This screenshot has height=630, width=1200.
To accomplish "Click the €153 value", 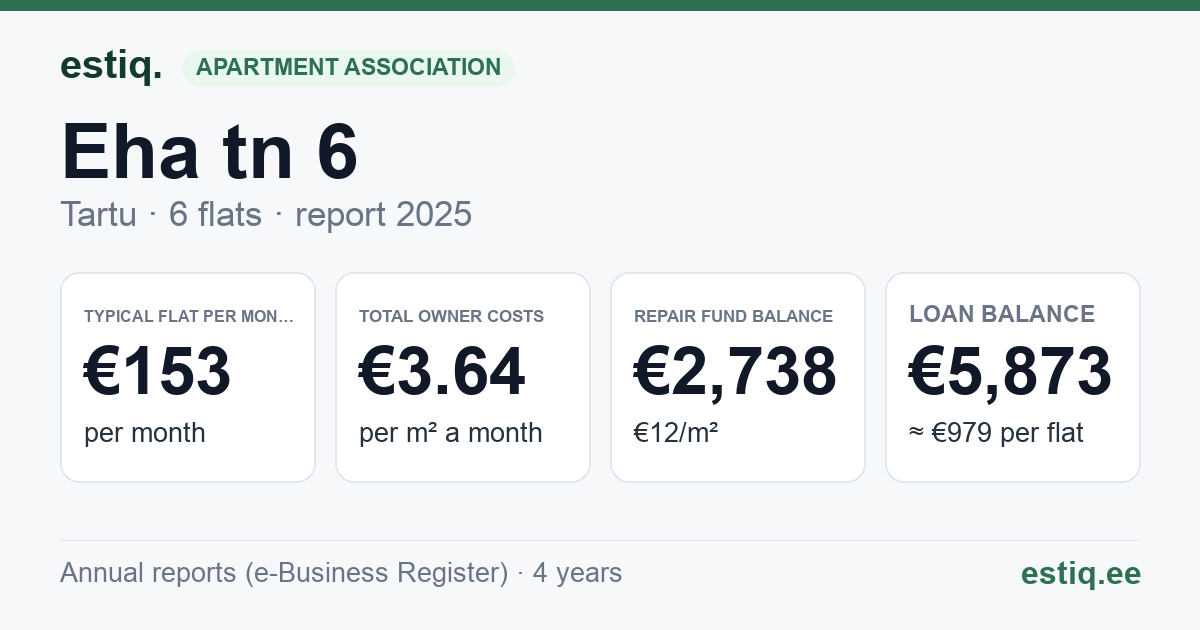I will pos(158,371).
